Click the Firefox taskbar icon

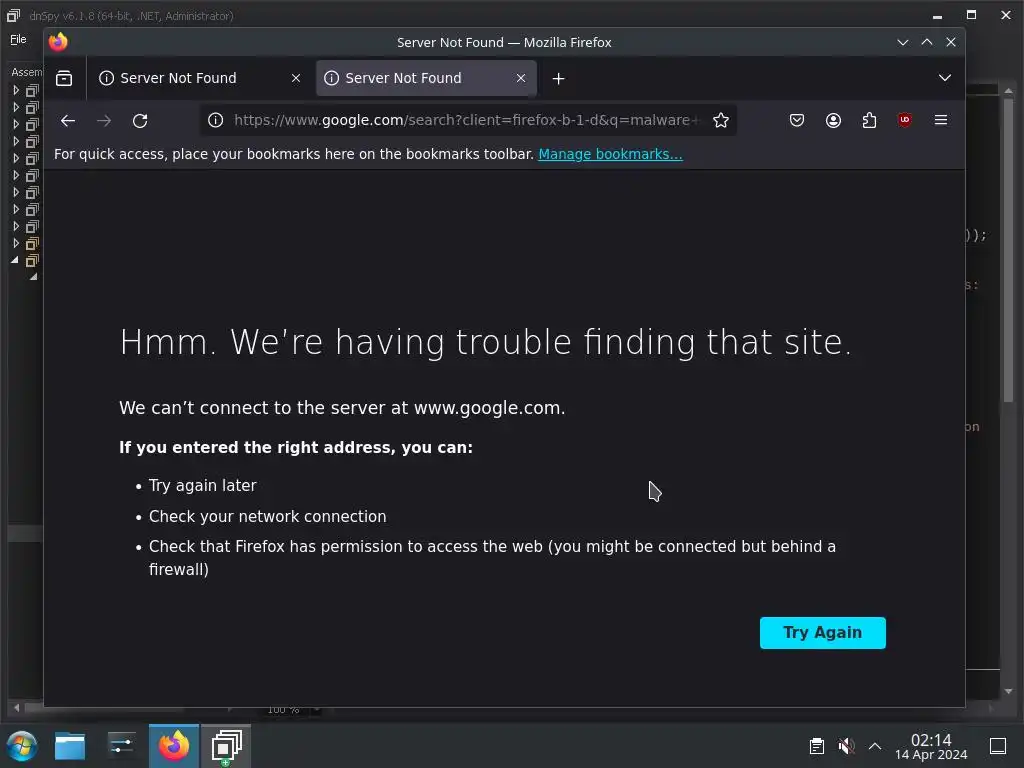pyautogui.click(x=174, y=746)
